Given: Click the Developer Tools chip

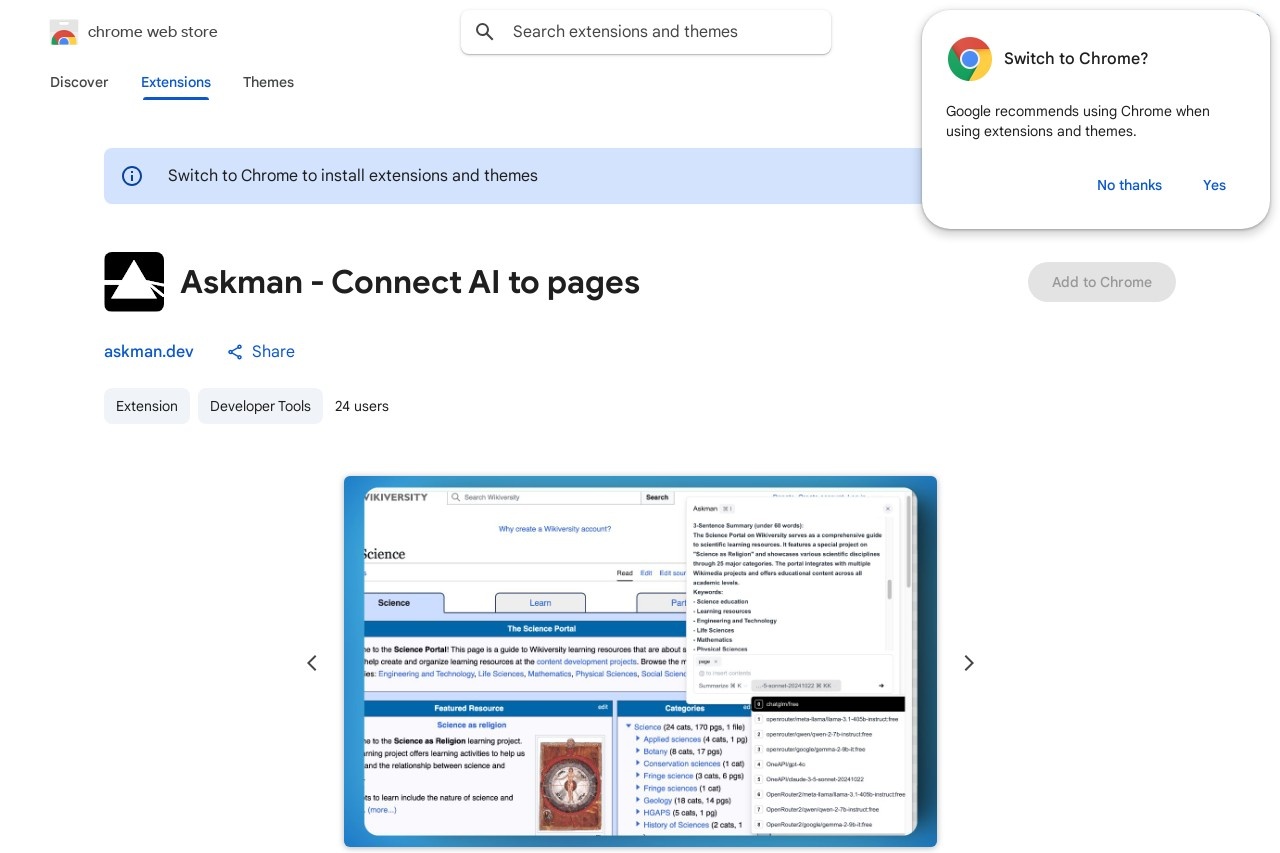Looking at the screenshot, I should (260, 406).
